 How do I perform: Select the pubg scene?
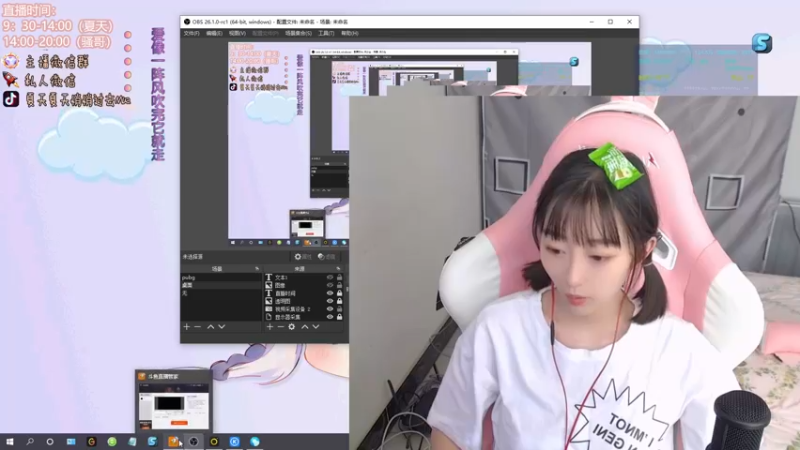[221, 277]
